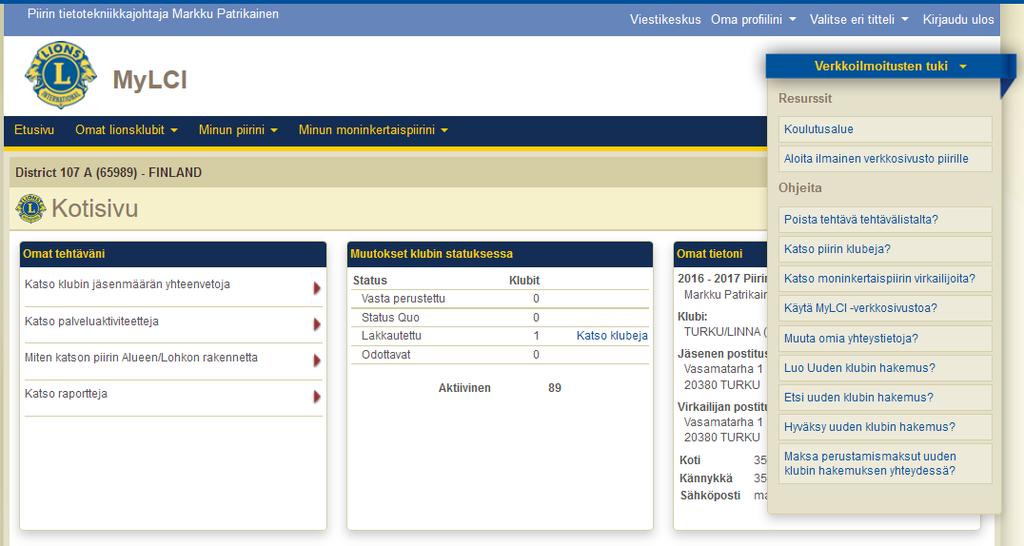Click the Odottavat status label
1024x546 pixels.
386,355
